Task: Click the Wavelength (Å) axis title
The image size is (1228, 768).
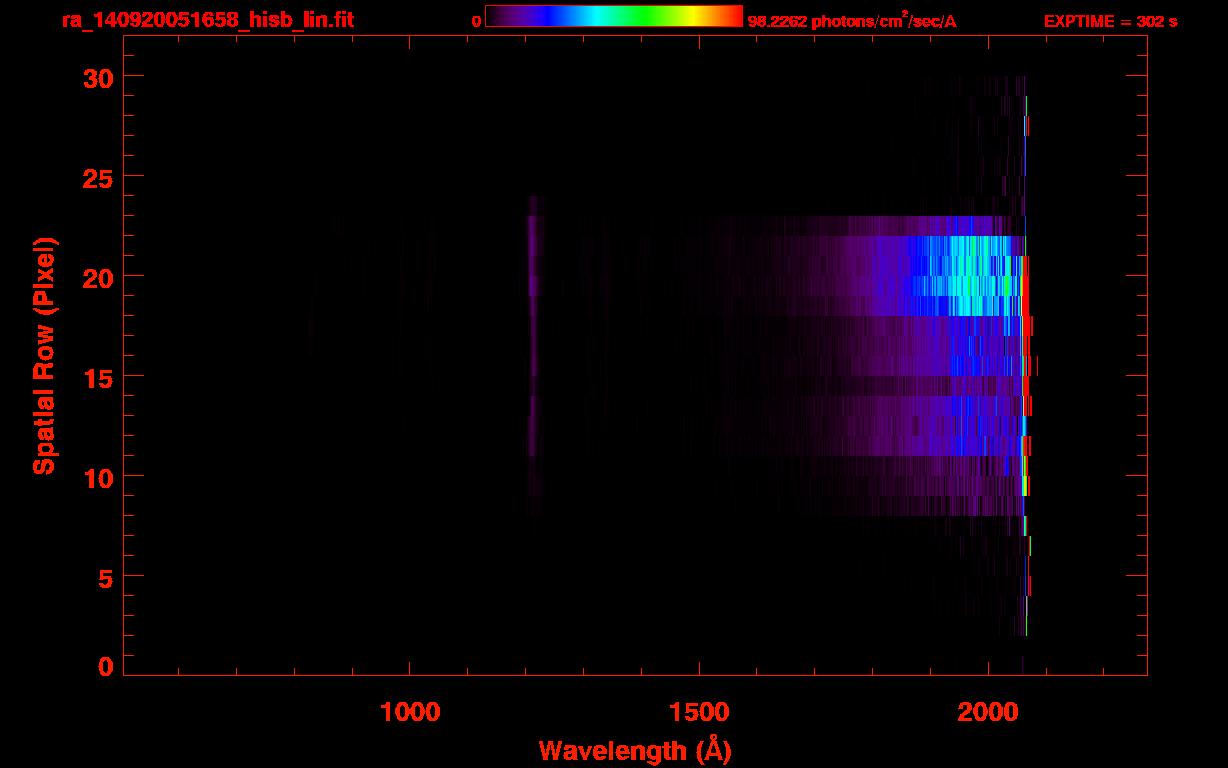Action: [635, 750]
